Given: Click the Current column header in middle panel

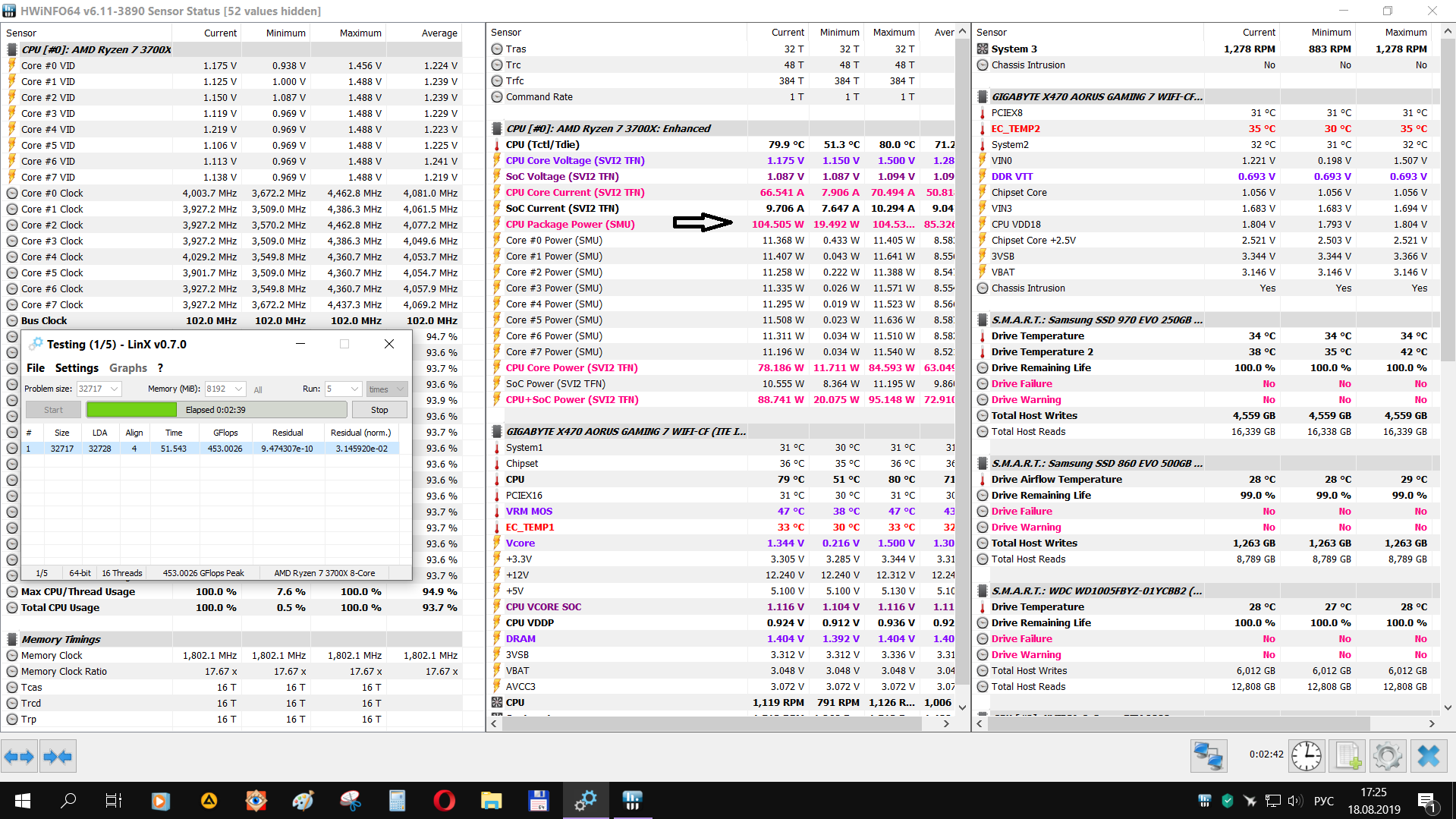Looking at the screenshot, I should click(788, 33).
